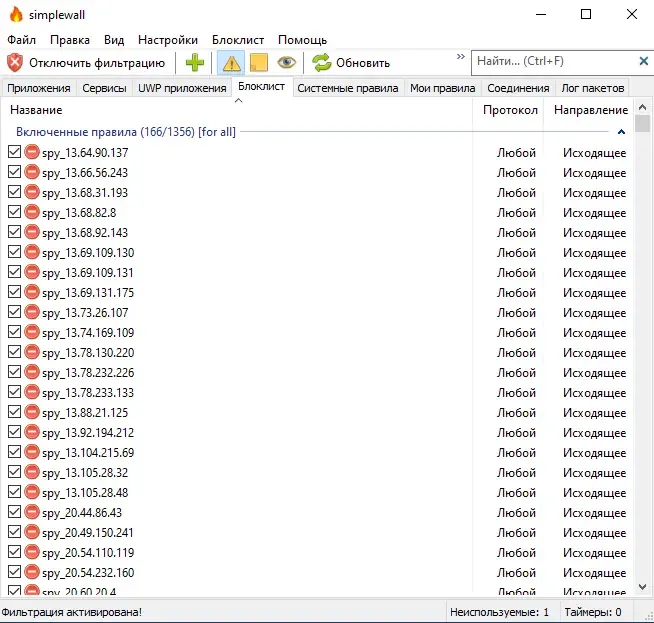Click the block icon of spy_13.105.28.48
Viewport: 654px width, 623px height.
(x=32, y=492)
